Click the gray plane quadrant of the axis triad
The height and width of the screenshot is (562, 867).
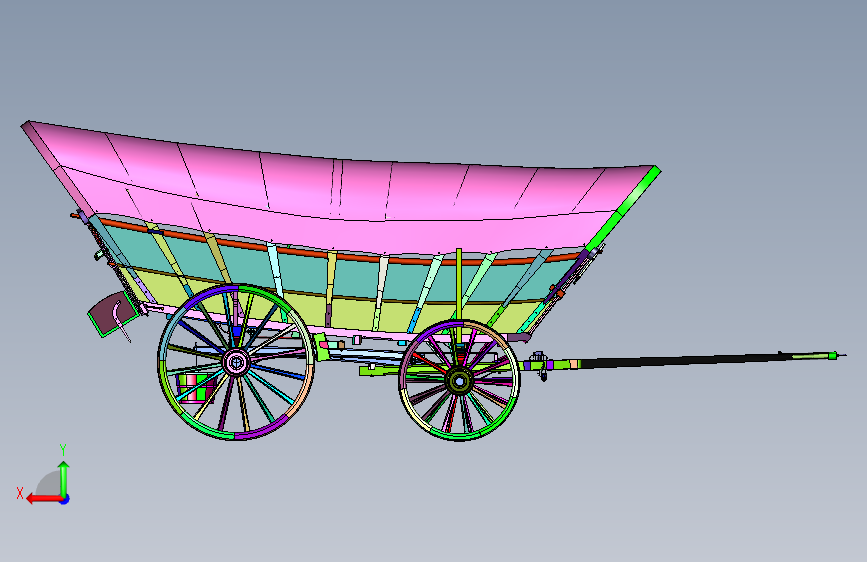tap(48, 483)
